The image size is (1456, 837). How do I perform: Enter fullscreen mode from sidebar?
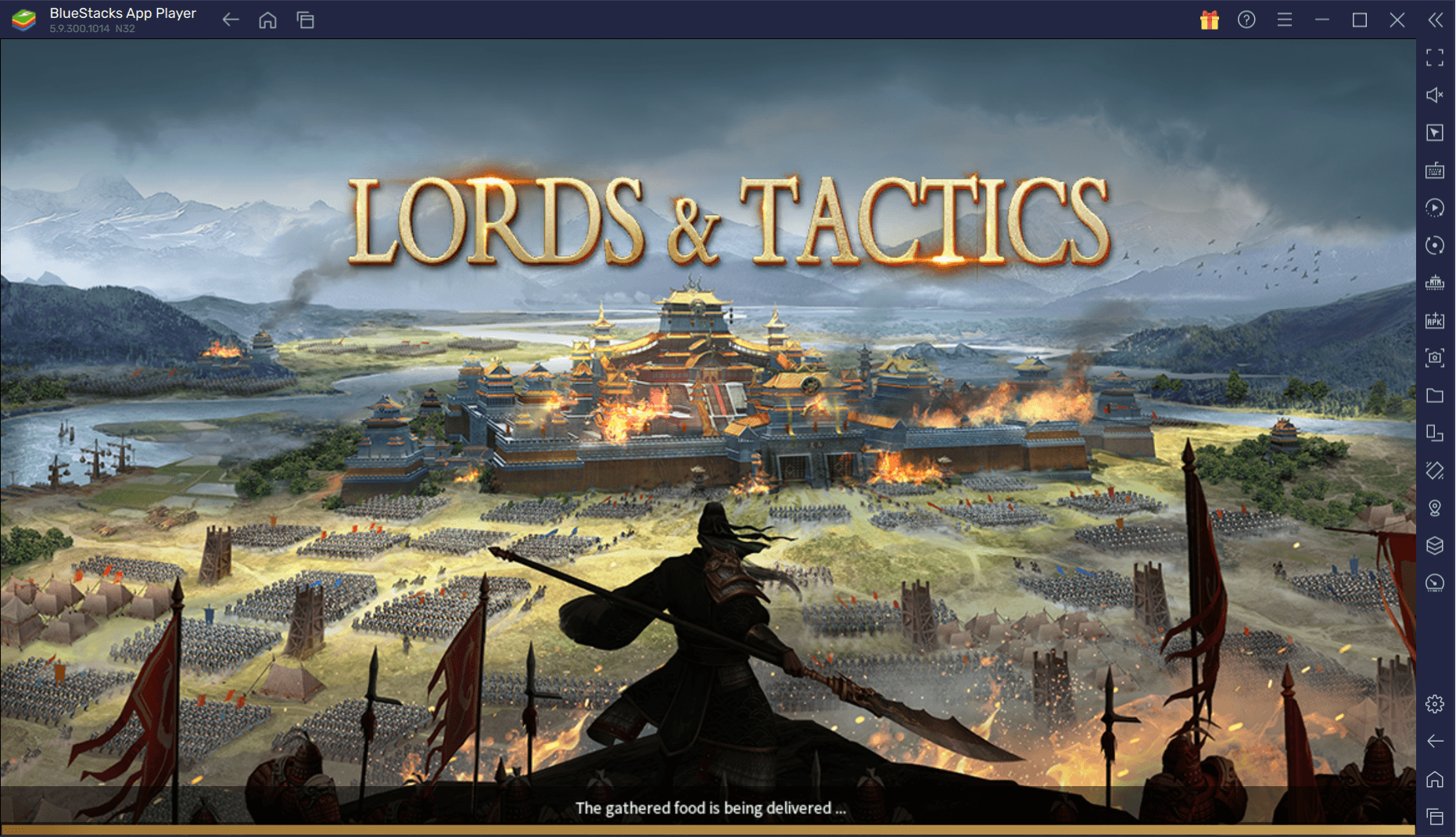[1435, 57]
